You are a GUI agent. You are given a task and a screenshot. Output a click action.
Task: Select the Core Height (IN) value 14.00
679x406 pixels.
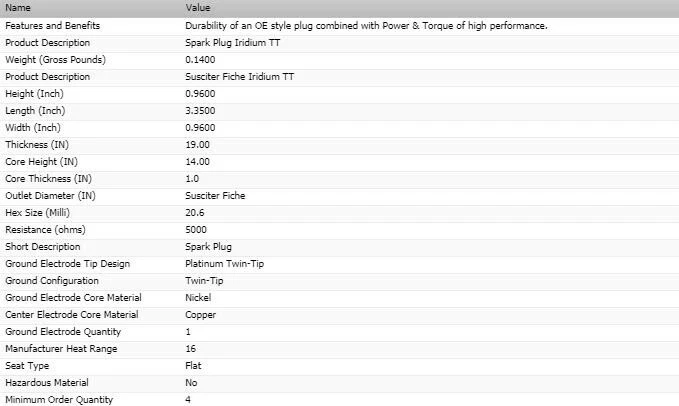point(197,162)
